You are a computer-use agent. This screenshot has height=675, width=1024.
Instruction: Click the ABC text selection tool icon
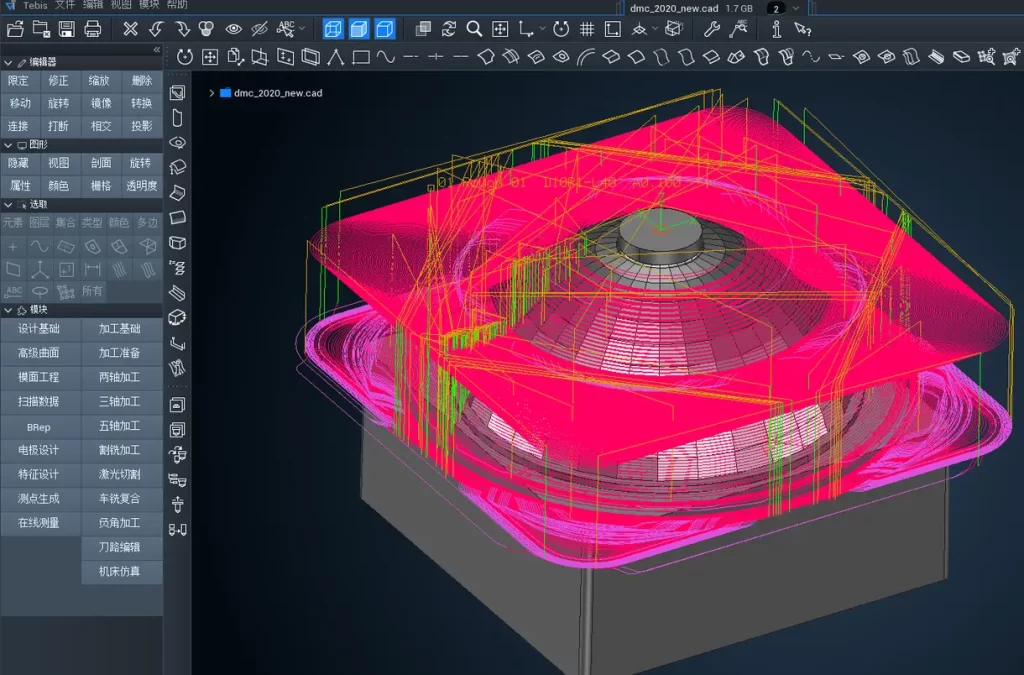pos(285,29)
